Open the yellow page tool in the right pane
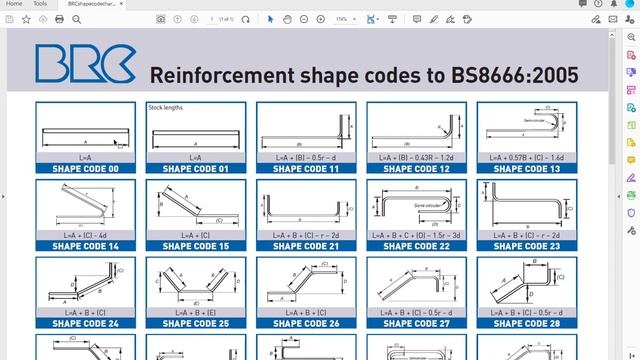640x360 pixels. point(631,142)
